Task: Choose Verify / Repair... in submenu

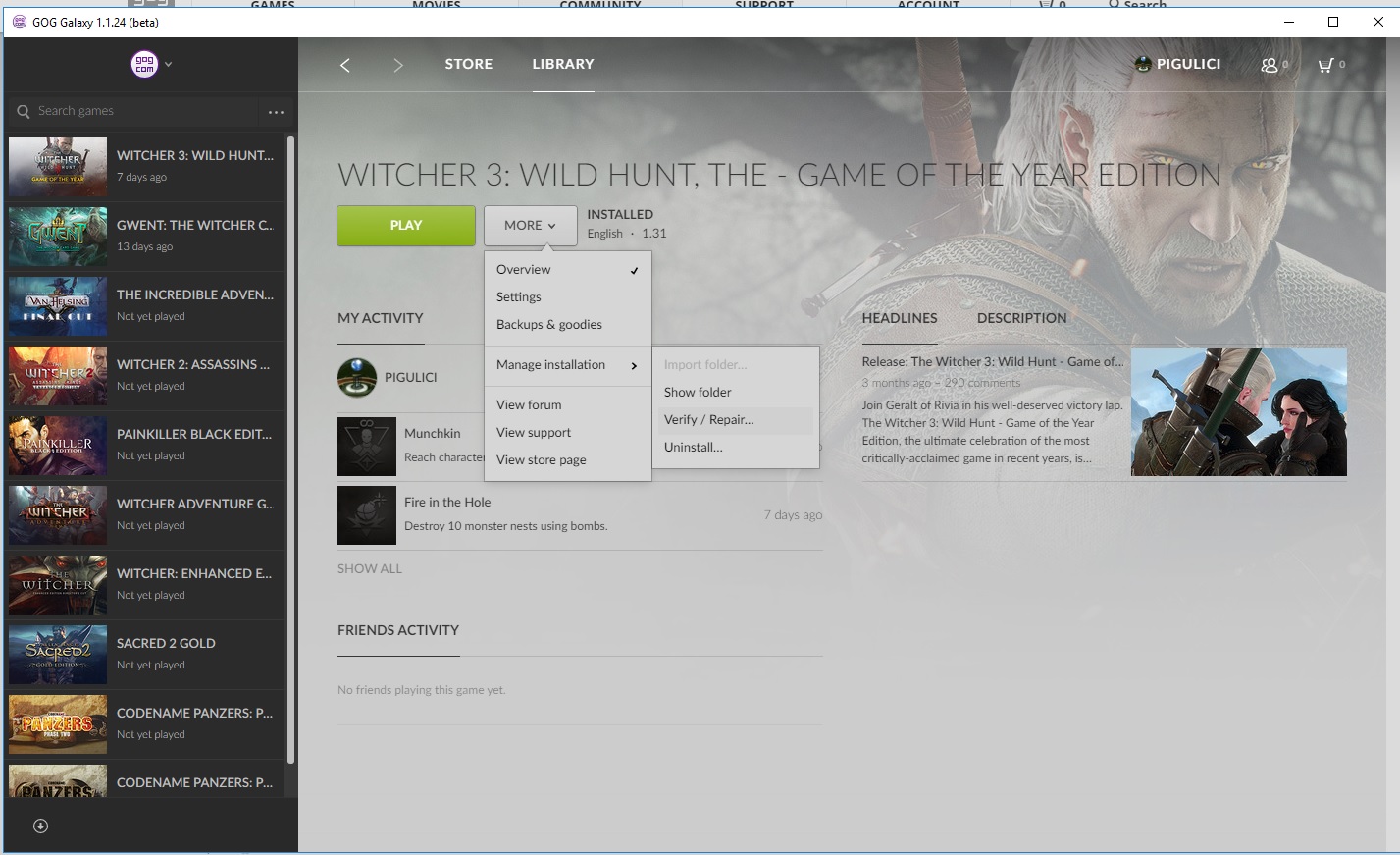Action: [735, 419]
